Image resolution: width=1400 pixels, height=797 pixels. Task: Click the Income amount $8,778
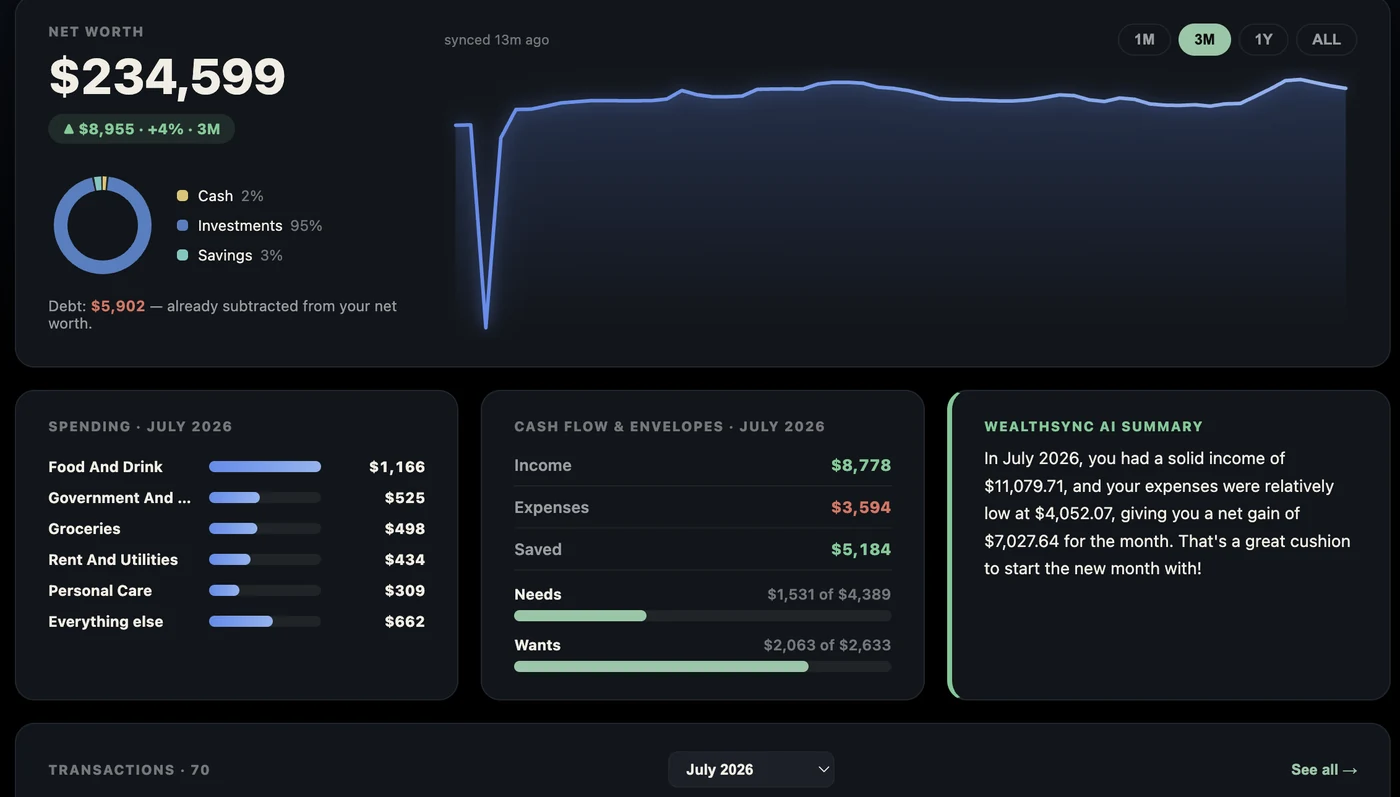click(861, 465)
